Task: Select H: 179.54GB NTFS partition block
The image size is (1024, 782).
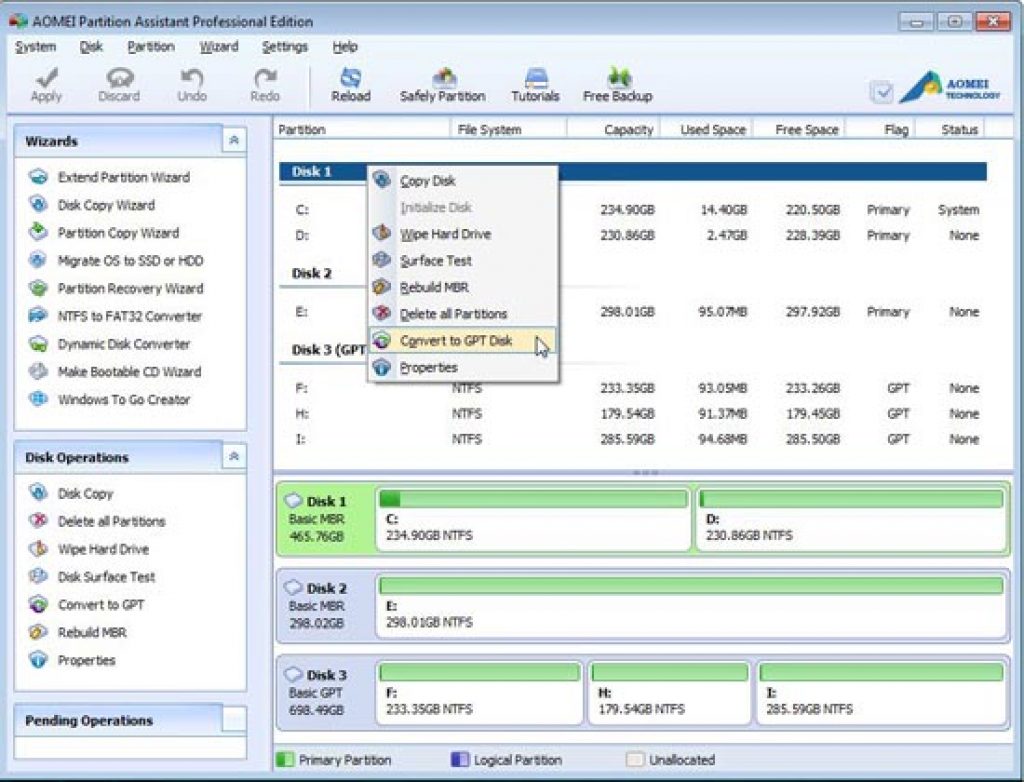Action: click(x=669, y=692)
